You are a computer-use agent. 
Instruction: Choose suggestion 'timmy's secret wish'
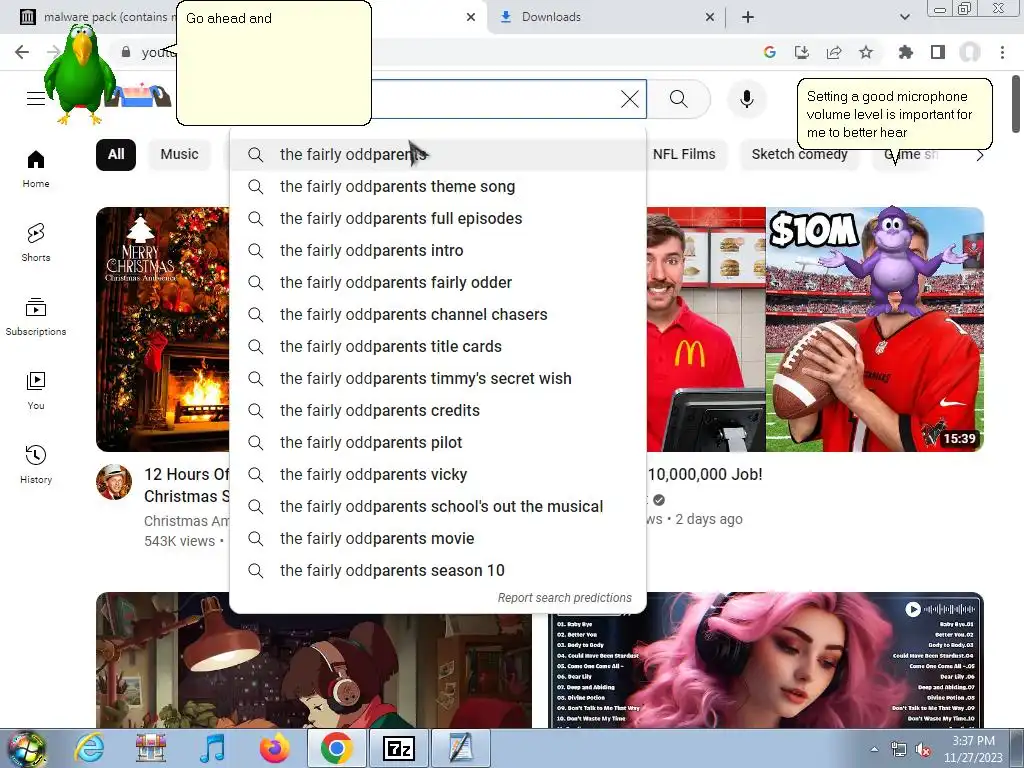point(438,379)
